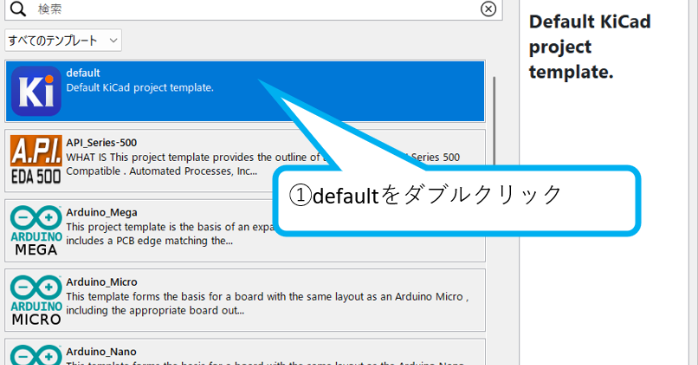The image size is (698, 365).
Task: Click the 'Default KiCad project template.' preview heading
Action: click(x=590, y=47)
